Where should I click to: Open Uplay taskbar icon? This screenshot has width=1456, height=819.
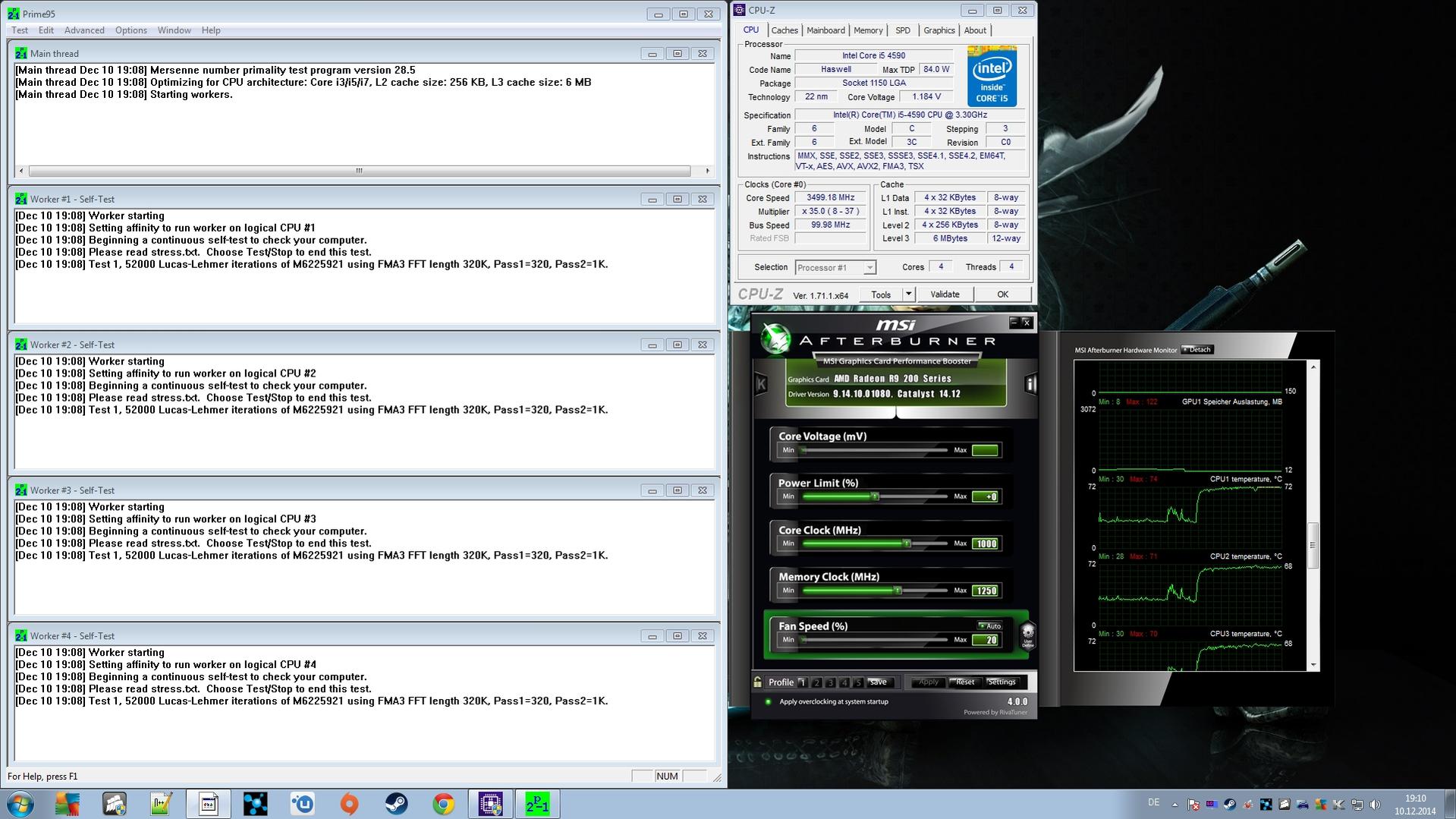302,804
